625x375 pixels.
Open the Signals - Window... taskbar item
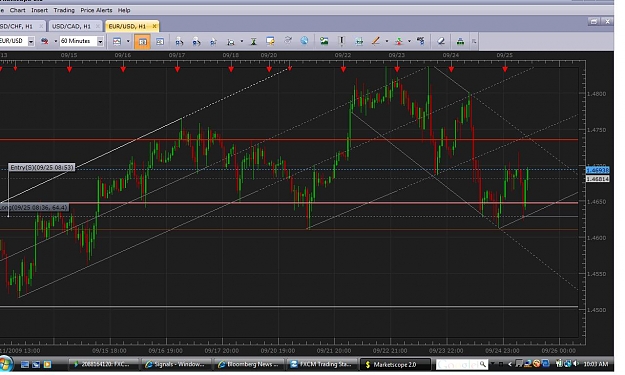coord(177,364)
